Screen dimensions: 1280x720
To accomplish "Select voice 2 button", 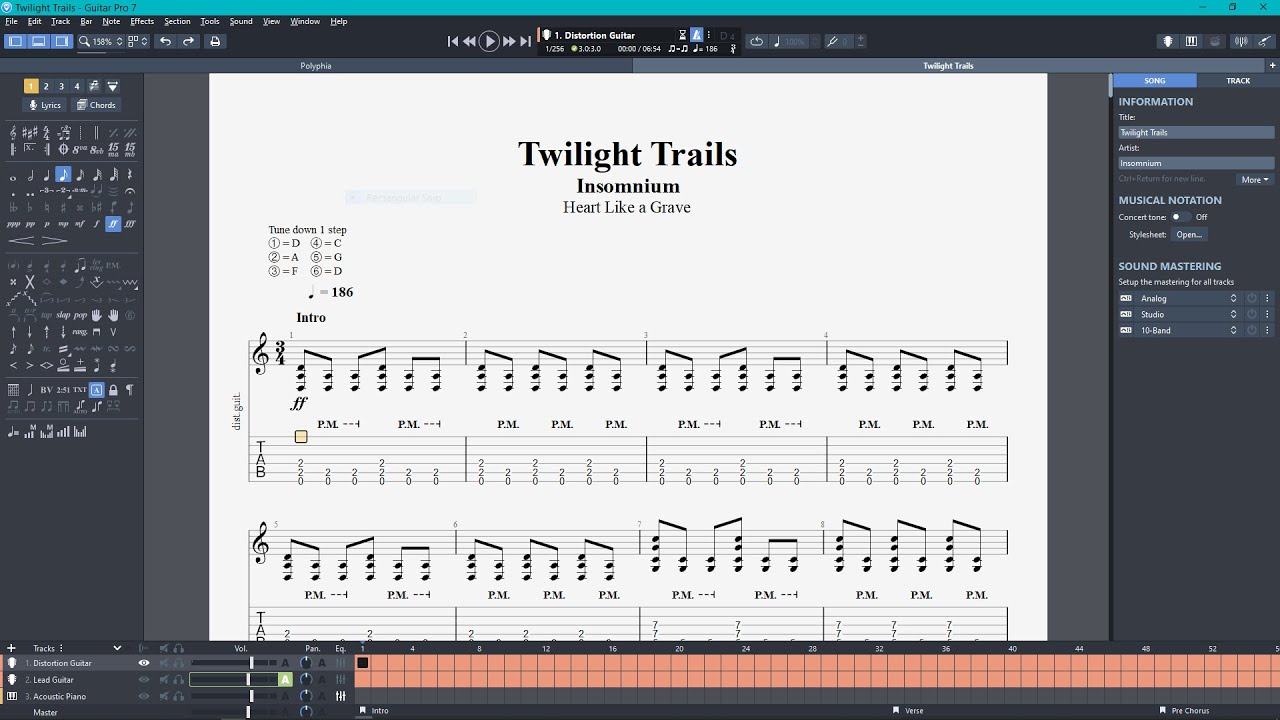I will pyautogui.click(x=46, y=86).
